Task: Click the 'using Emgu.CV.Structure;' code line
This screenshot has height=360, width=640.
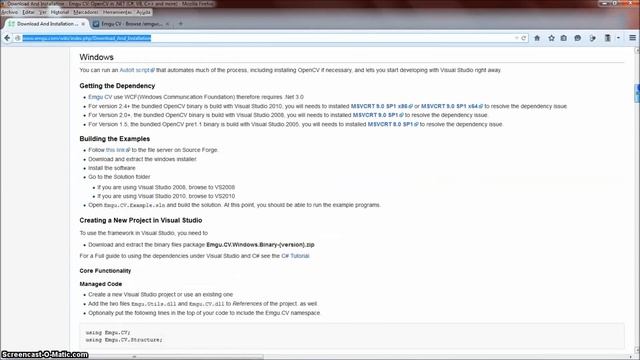Action: coord(124,340)
